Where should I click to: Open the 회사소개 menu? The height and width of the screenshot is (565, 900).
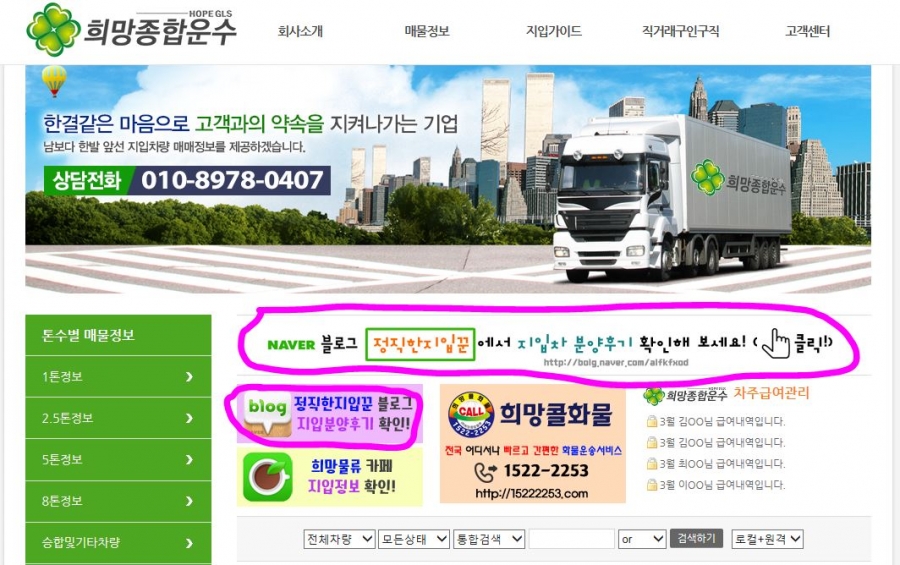point(300,31)
